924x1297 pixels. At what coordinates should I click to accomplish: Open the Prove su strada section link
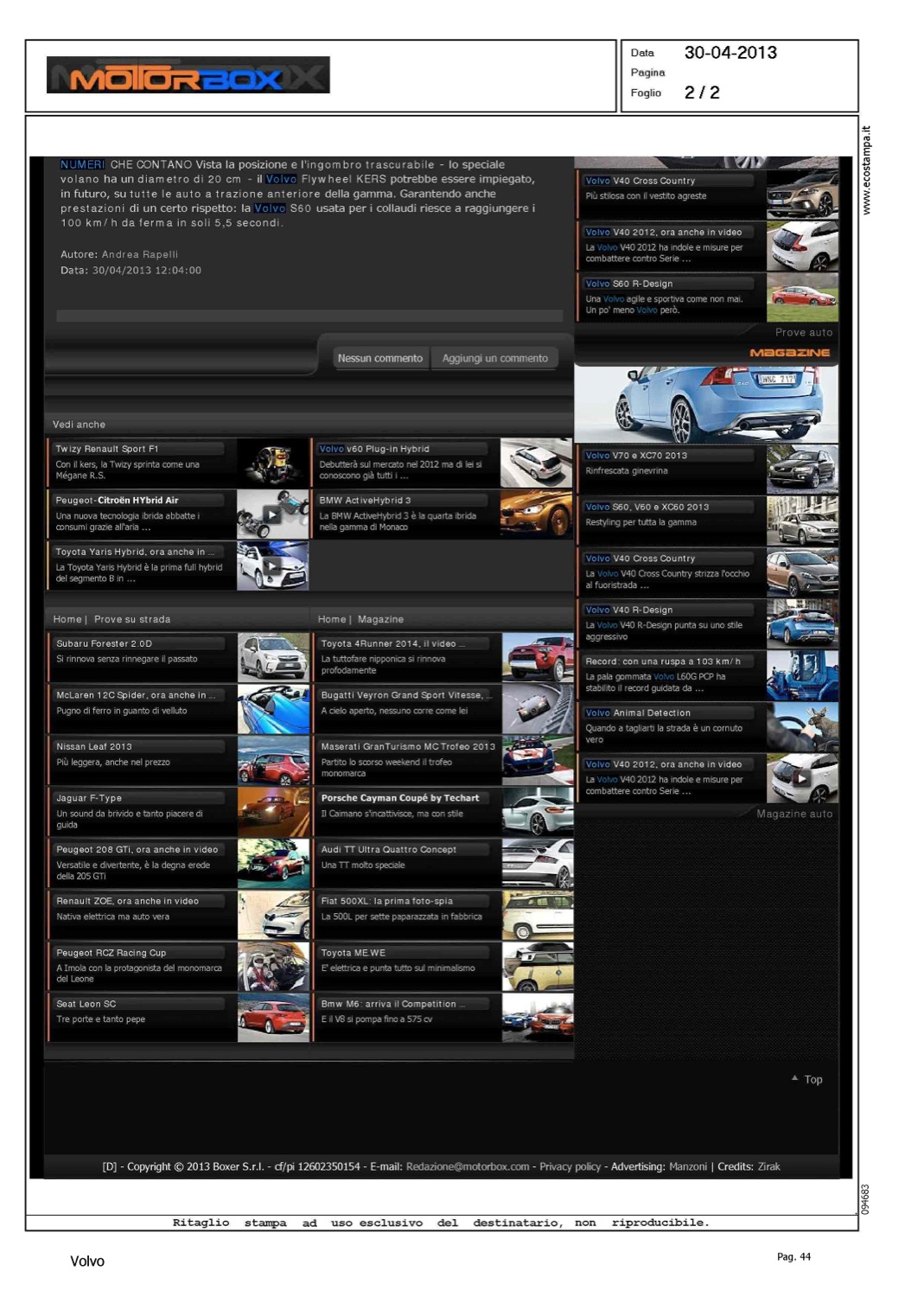coord(132,619)
